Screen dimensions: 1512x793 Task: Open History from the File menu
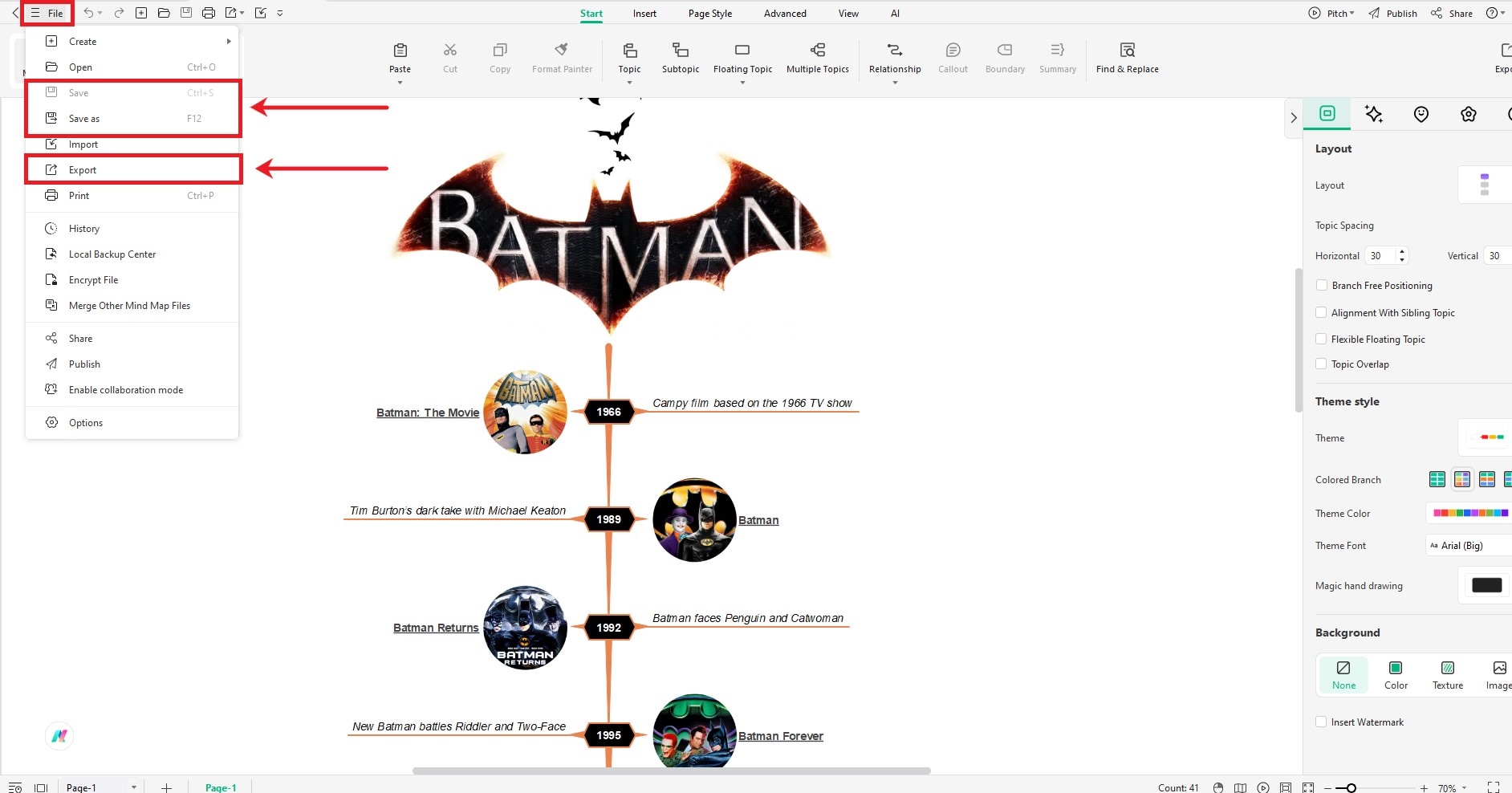coord(132,229)
